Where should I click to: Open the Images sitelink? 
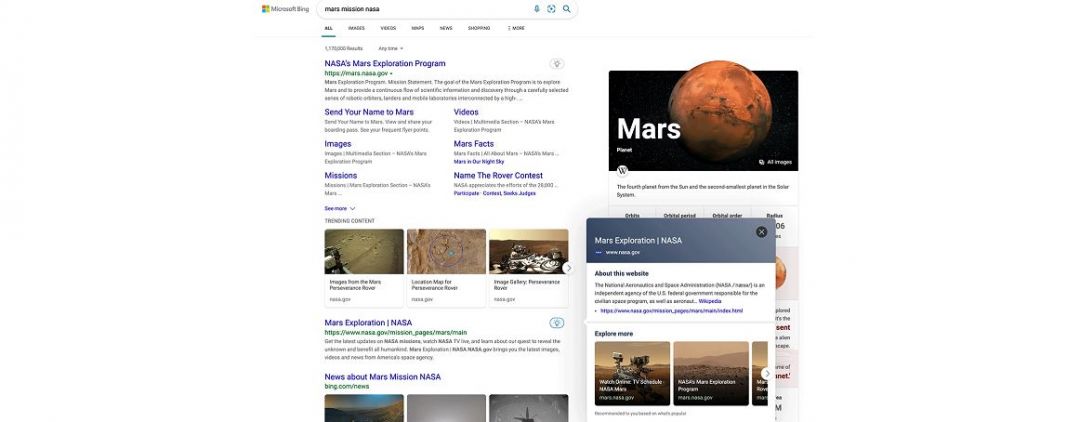pos(338,144)
